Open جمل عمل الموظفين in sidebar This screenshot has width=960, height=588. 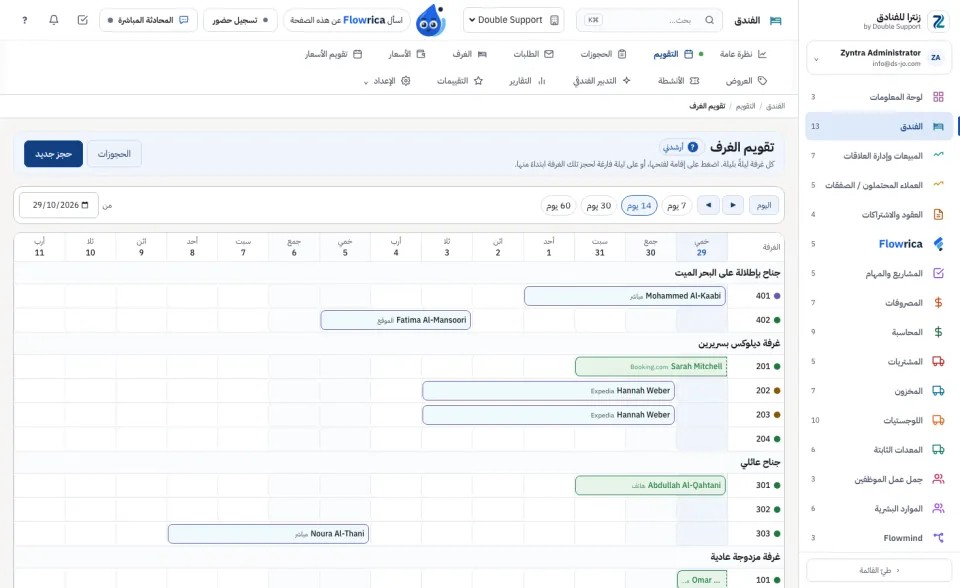(879, 479)
